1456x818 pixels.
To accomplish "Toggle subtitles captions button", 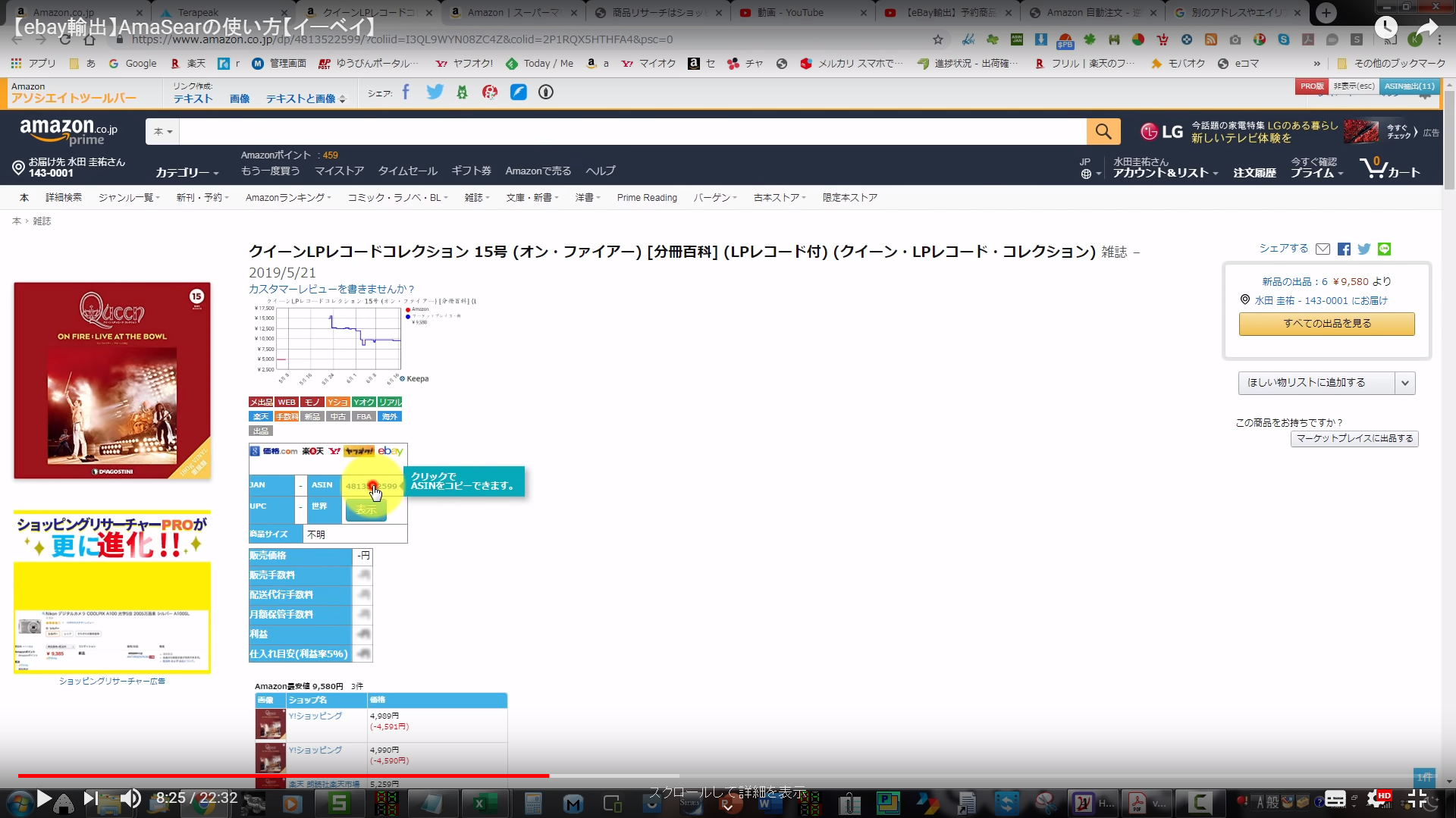I will tap(1335, 798).
